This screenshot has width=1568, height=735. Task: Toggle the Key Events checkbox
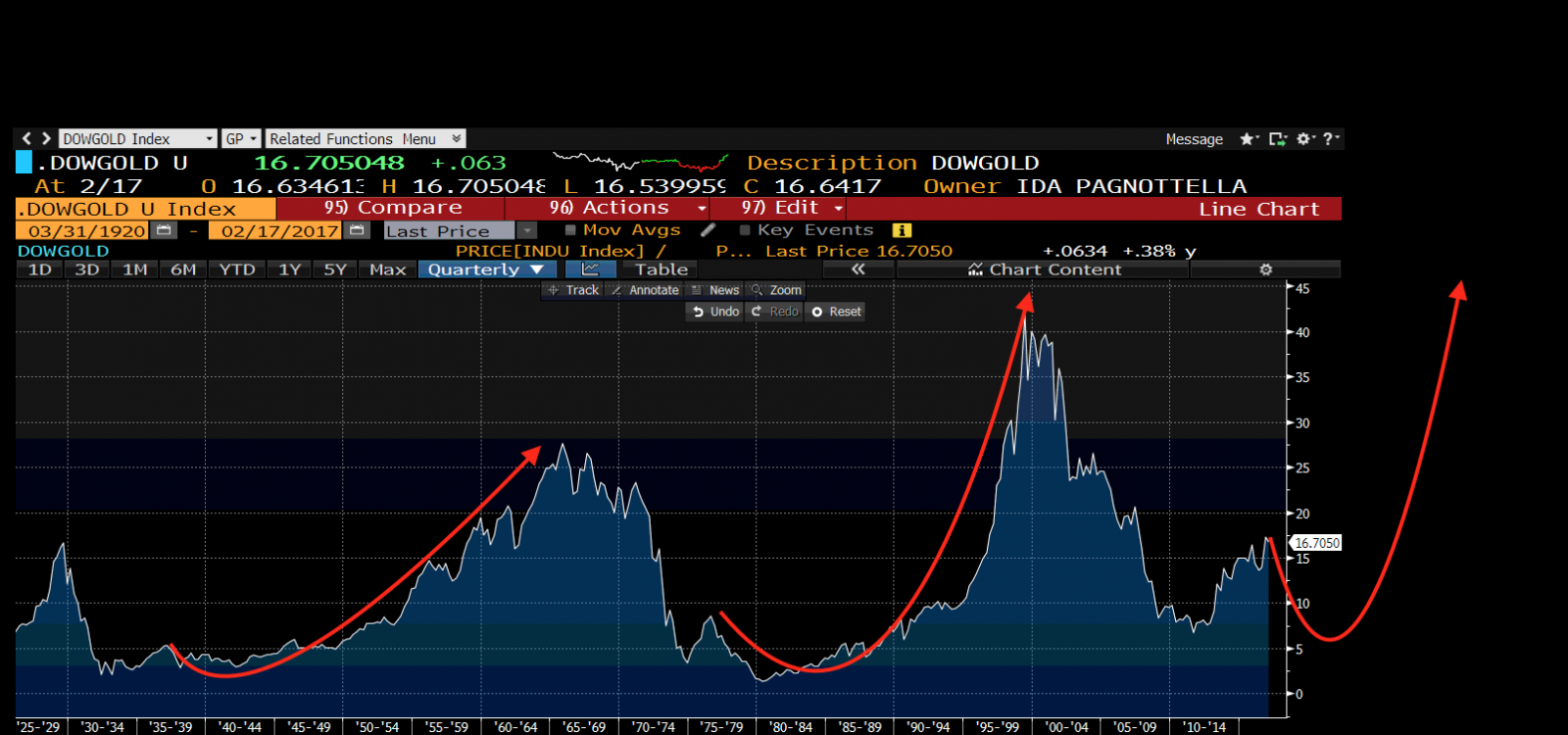[x=745, y=230]
